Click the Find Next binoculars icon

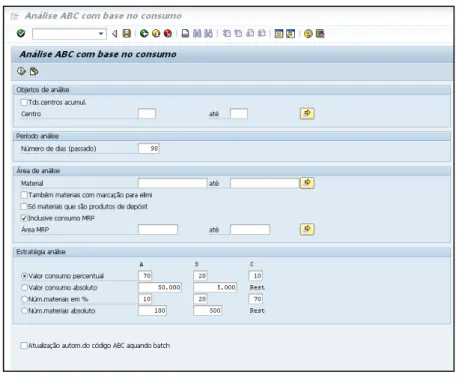[x=208, y=33]
